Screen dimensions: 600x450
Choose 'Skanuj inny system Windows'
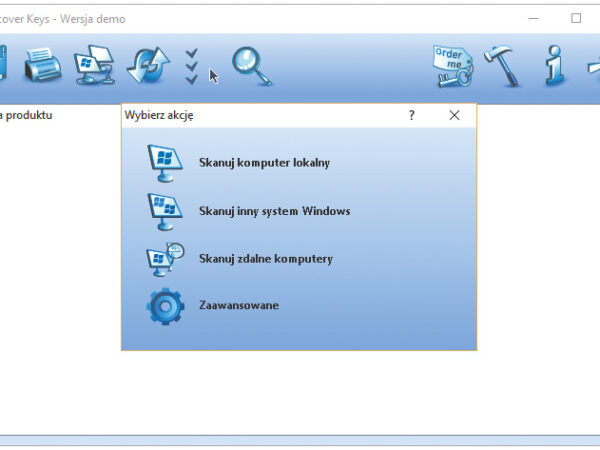coord(274,211)
